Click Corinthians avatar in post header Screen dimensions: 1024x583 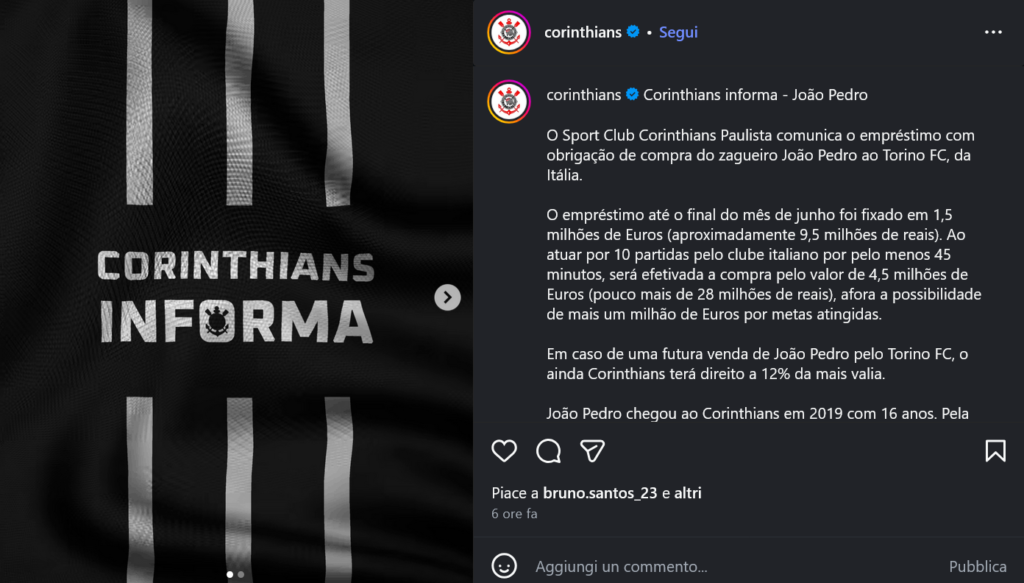[x=508, y=33]
